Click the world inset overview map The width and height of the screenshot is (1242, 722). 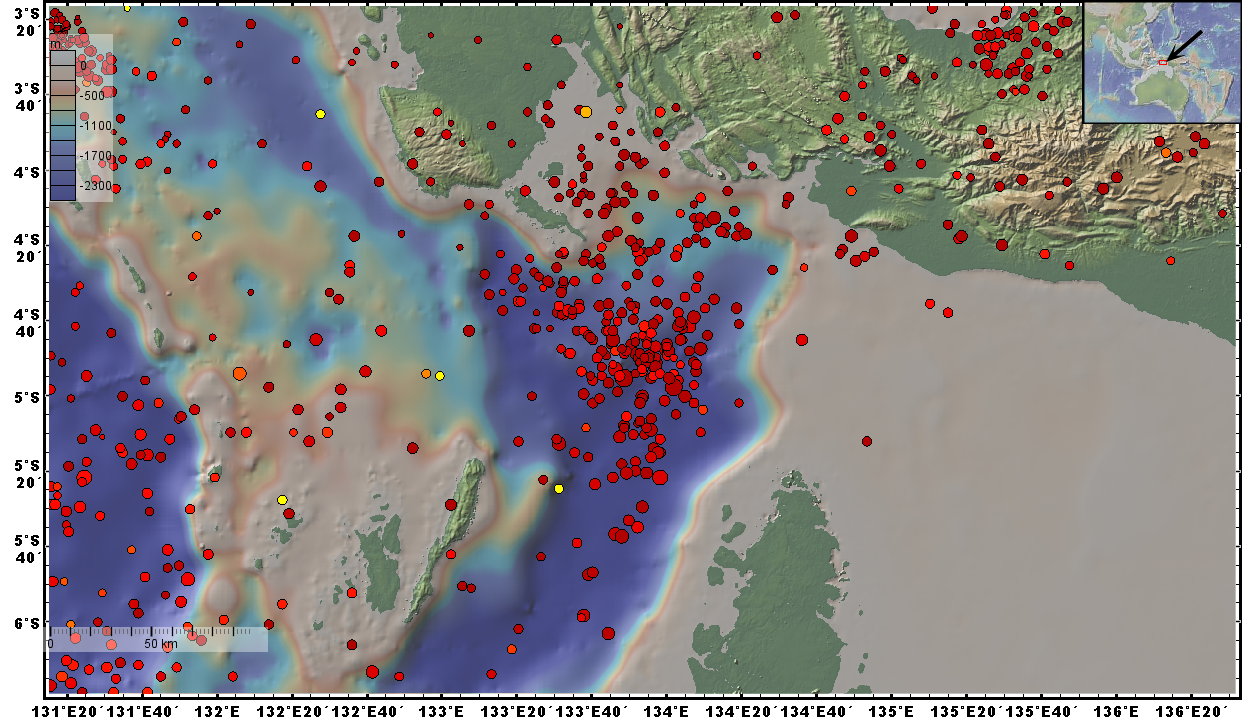tap(1162, 62)
